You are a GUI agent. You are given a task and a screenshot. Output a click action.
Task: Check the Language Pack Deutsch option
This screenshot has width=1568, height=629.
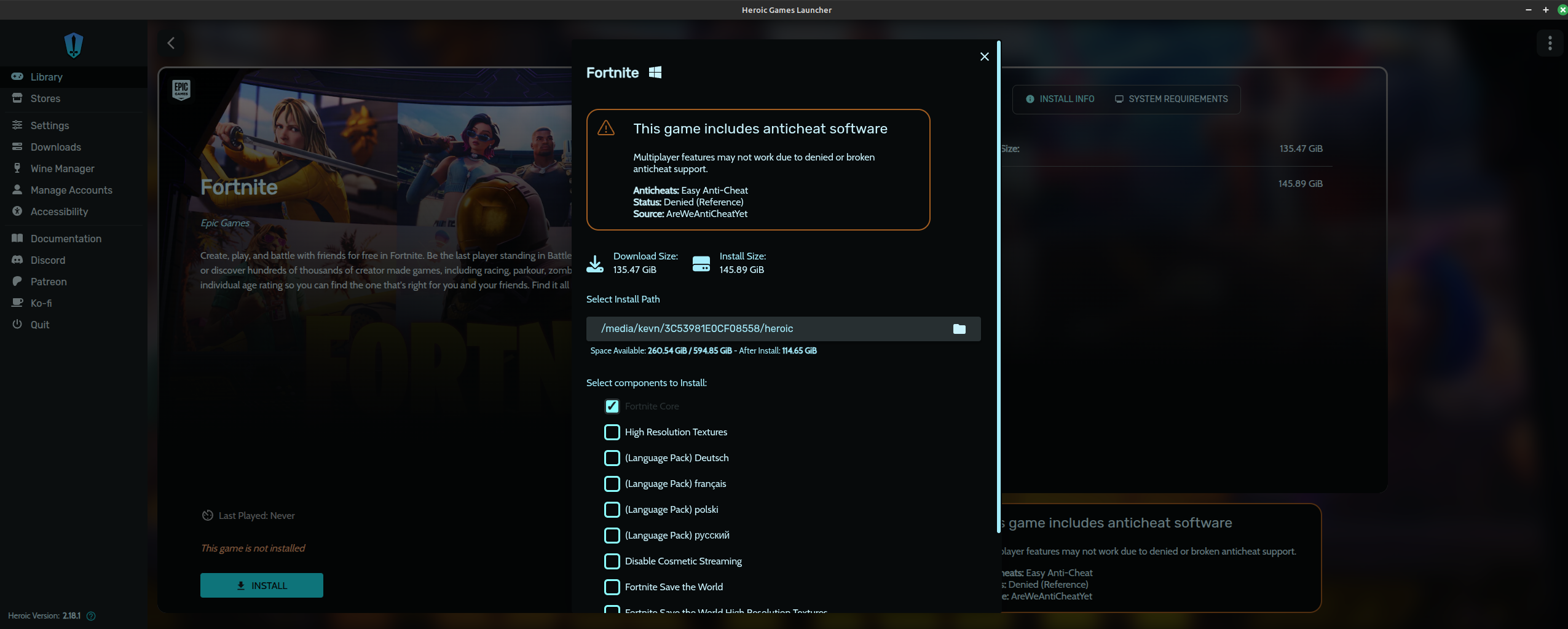(x=612, y=458)
